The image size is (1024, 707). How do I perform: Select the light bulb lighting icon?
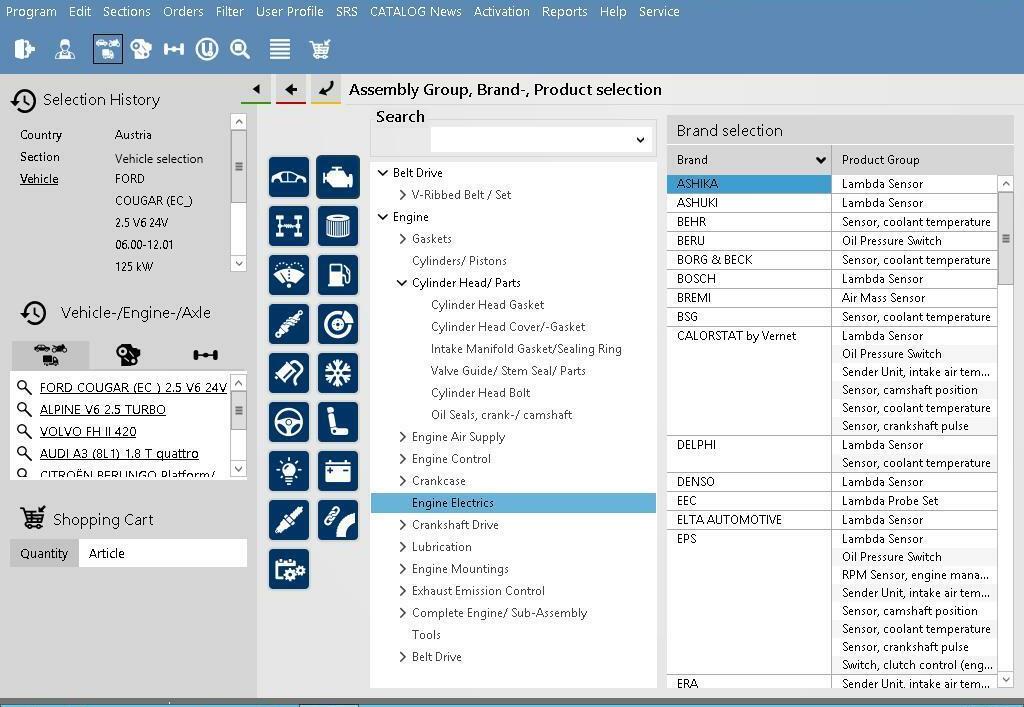click(289, 471)
